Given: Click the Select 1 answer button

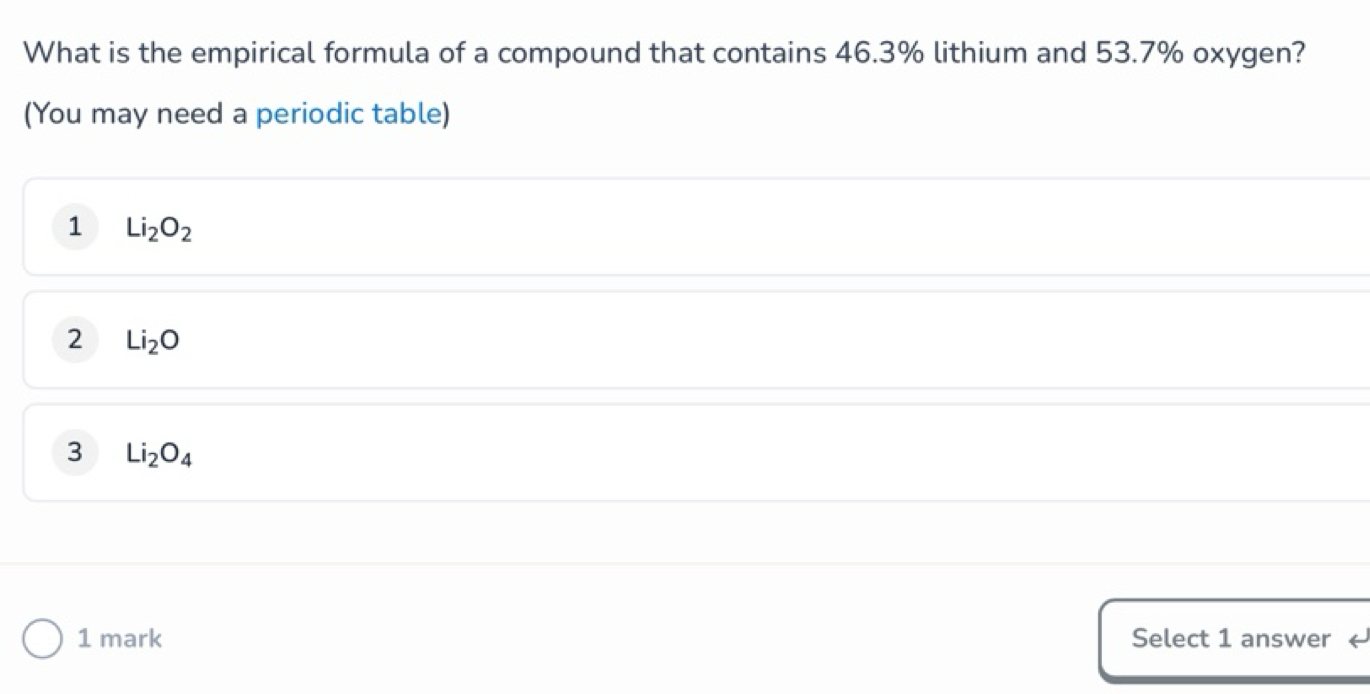Looking at the screenshot, I should pos(1235,639).
